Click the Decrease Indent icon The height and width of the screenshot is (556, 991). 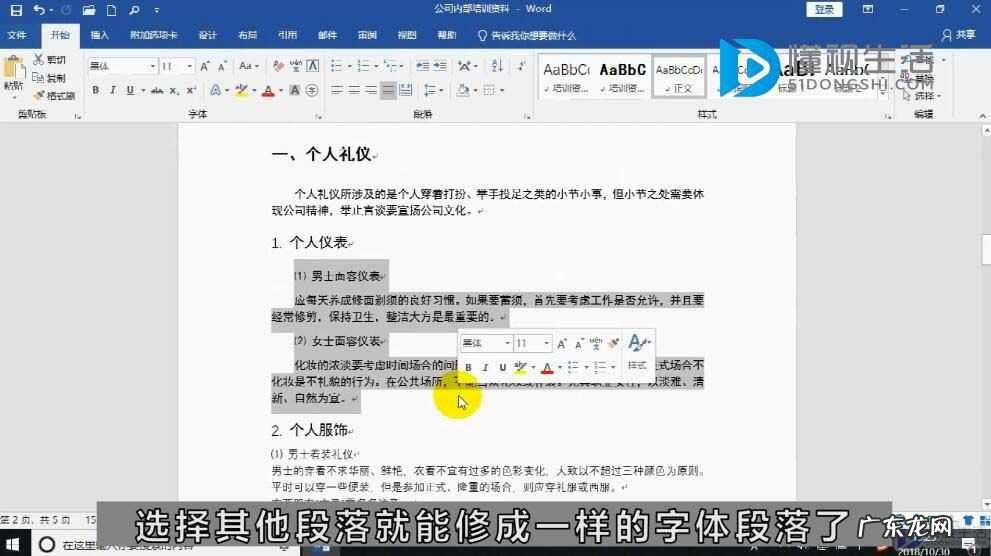tap(422, 66)
